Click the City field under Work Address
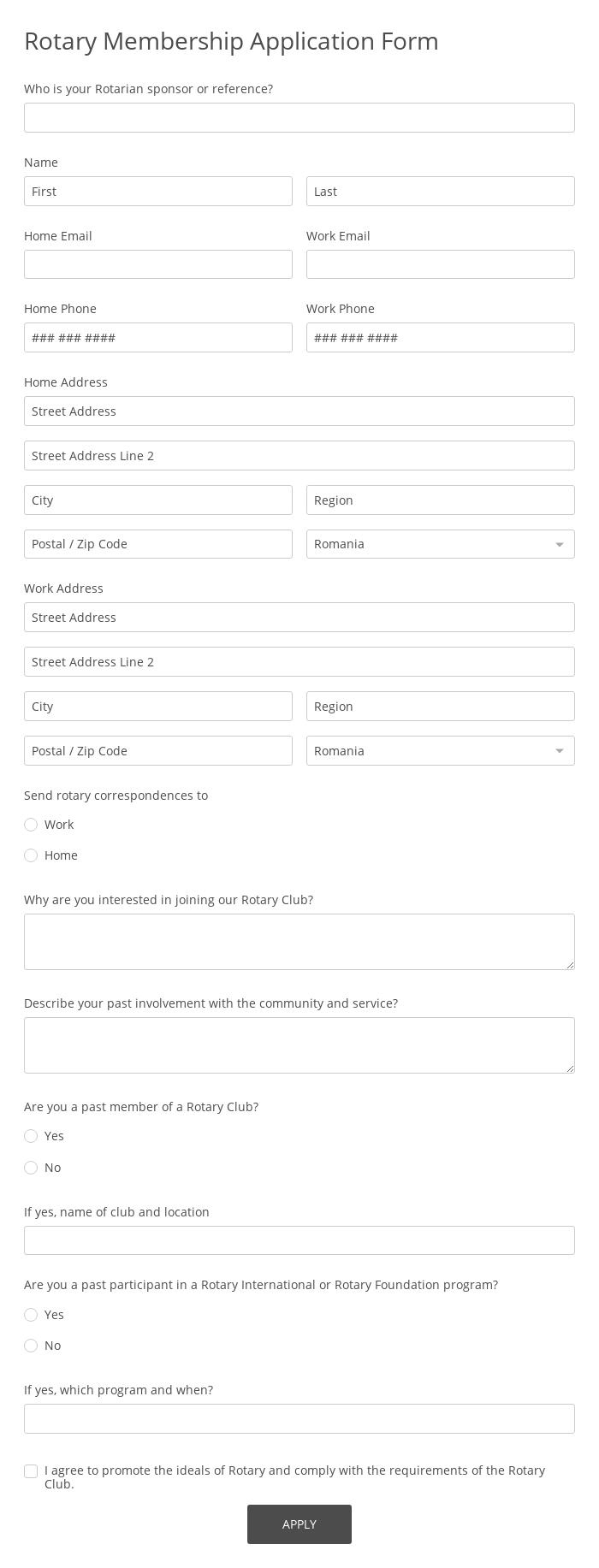Image resolution: width=599 pixels, height=1568 pixels. point(157,706)
